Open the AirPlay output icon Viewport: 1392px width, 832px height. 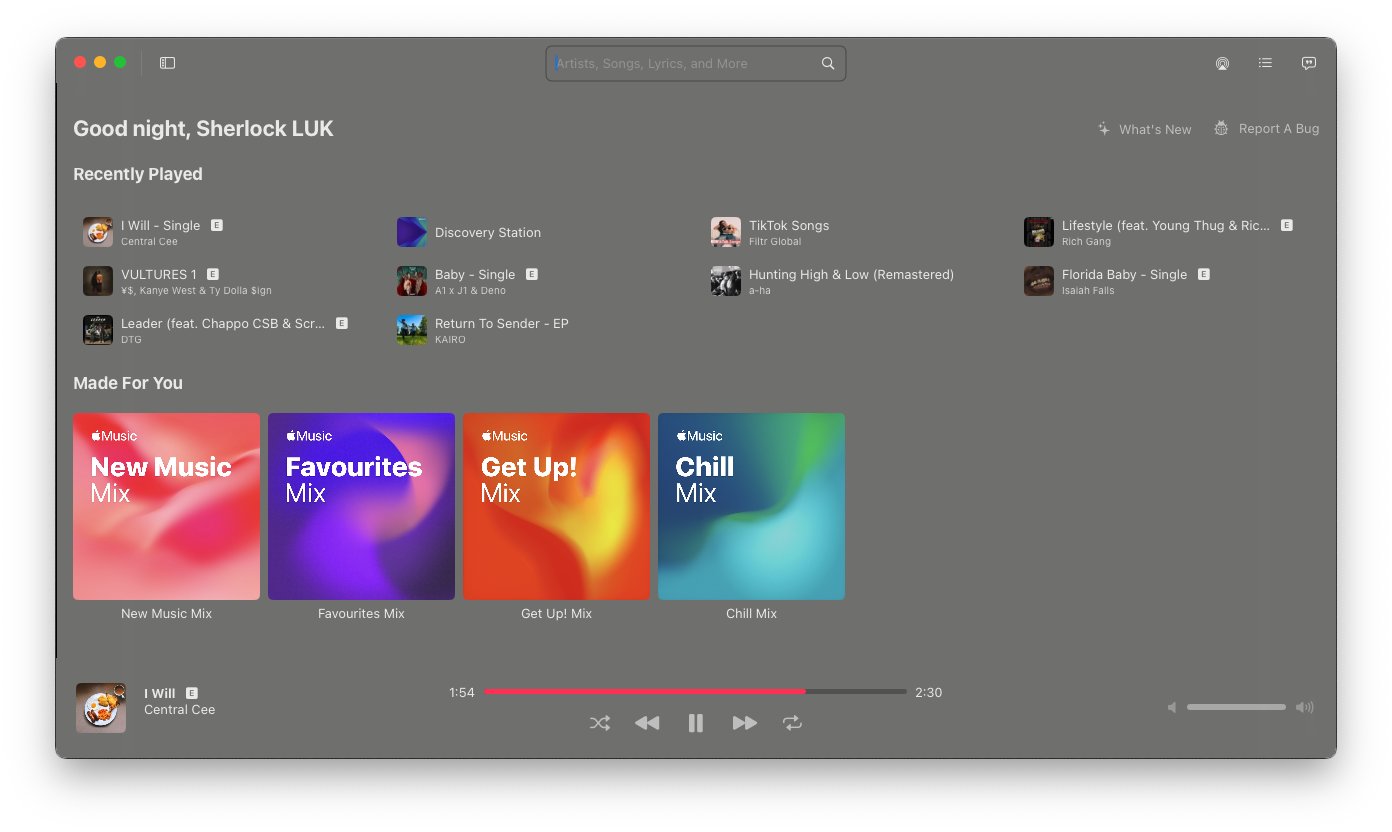pos(1222,63)
